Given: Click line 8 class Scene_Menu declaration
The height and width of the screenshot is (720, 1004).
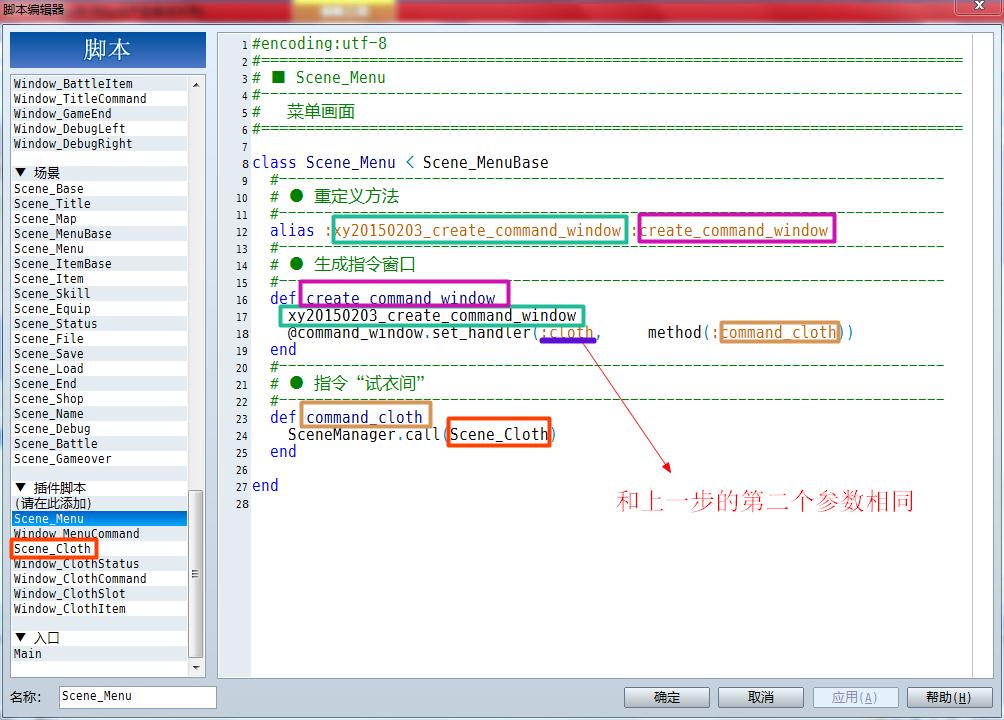Looking at the screenshot, I should [400, 163].
